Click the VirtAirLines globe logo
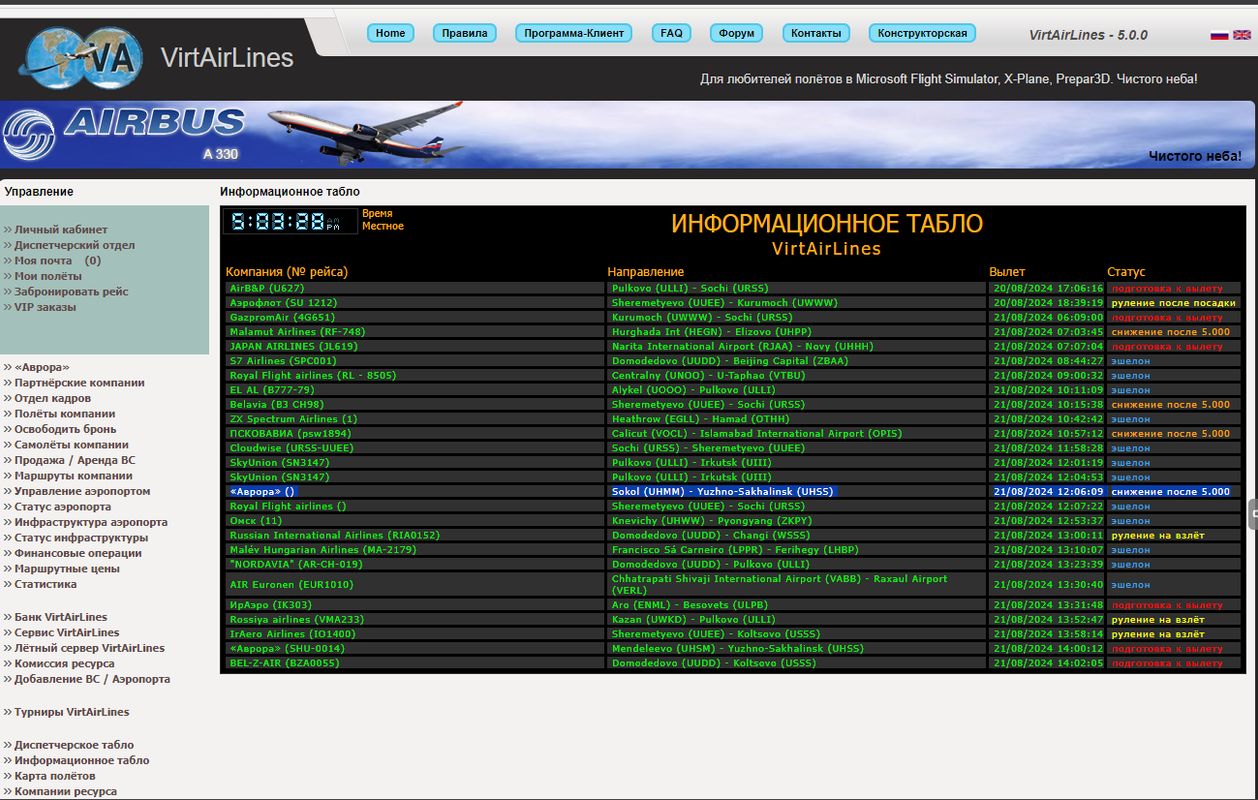1258x800 pixels. (80, 57)
